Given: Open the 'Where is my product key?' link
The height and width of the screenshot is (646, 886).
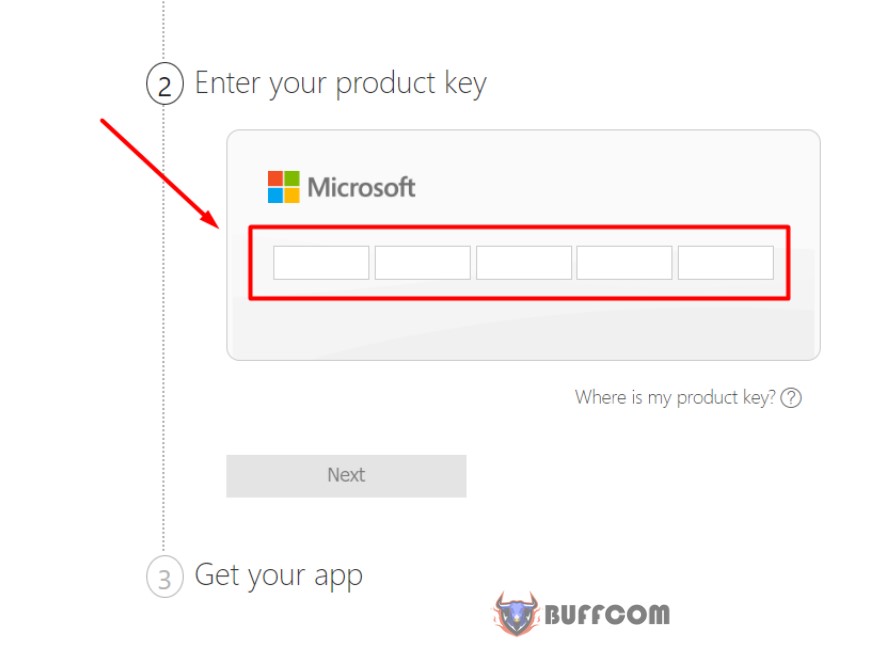Looking at the screenshot, I should (x=675, y=398).
